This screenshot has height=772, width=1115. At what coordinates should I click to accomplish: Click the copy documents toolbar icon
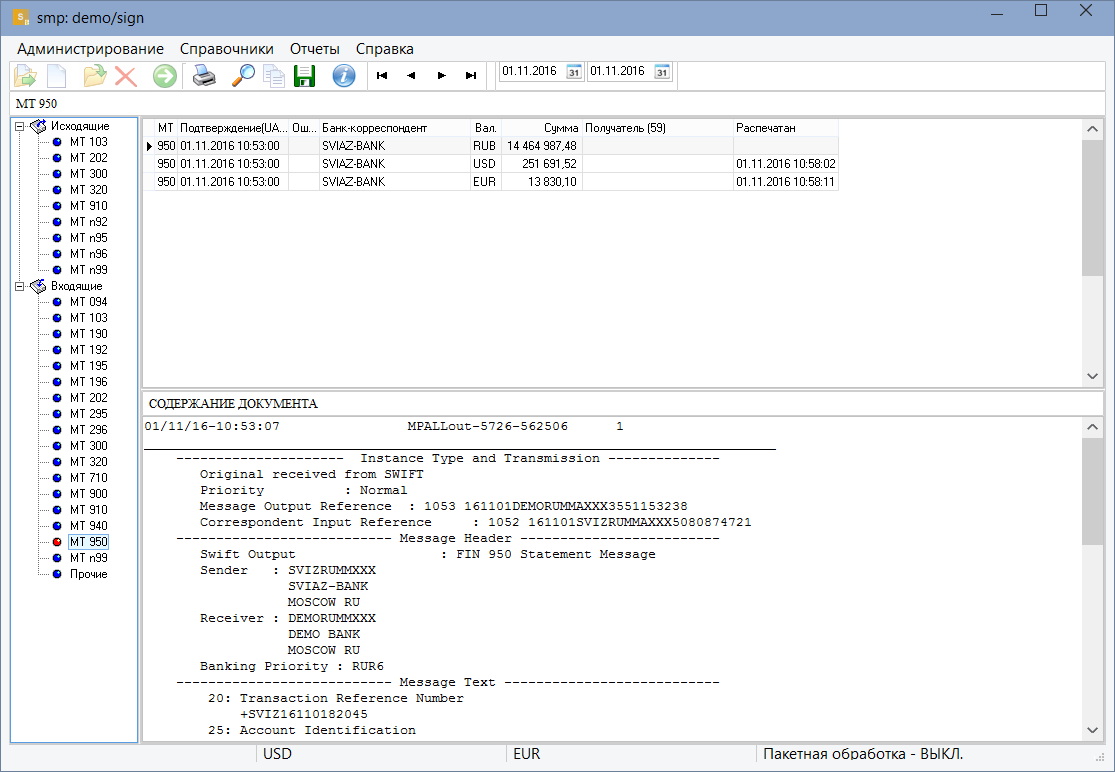click(274, 75)
